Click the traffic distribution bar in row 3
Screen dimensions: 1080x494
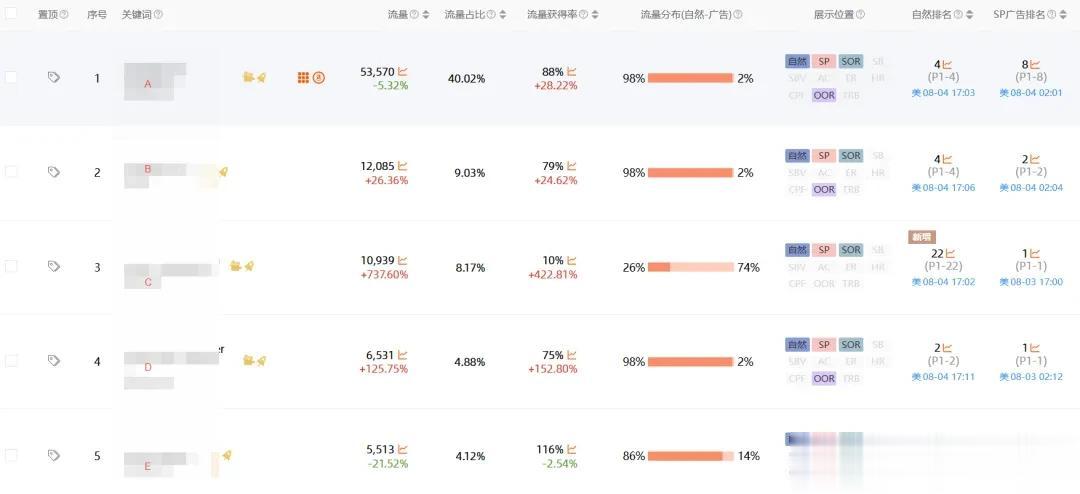click(691, 267)
